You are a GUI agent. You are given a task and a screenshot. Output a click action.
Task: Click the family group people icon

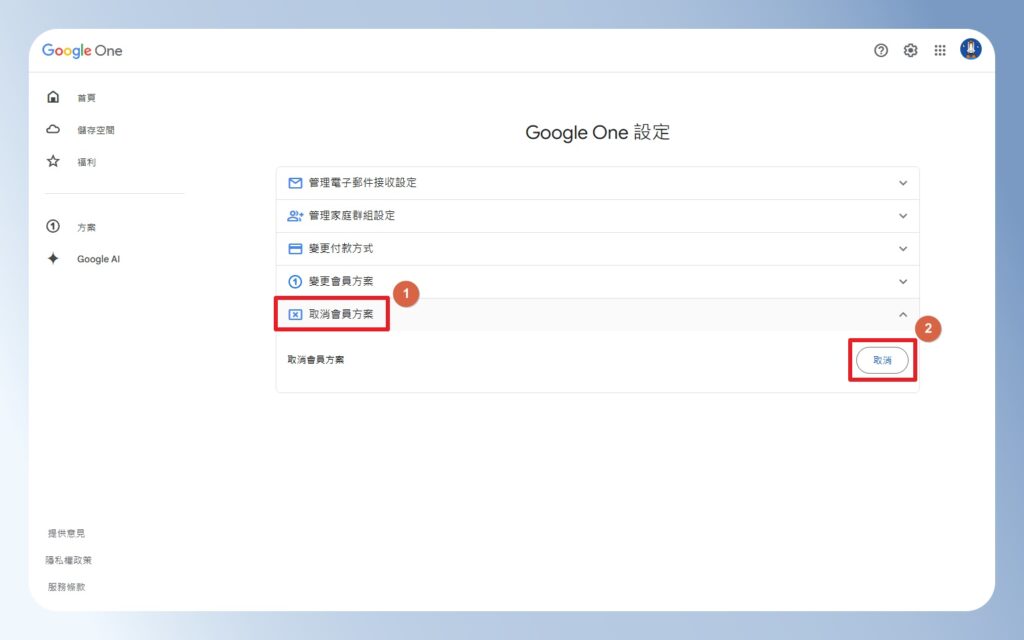[295, 216]
